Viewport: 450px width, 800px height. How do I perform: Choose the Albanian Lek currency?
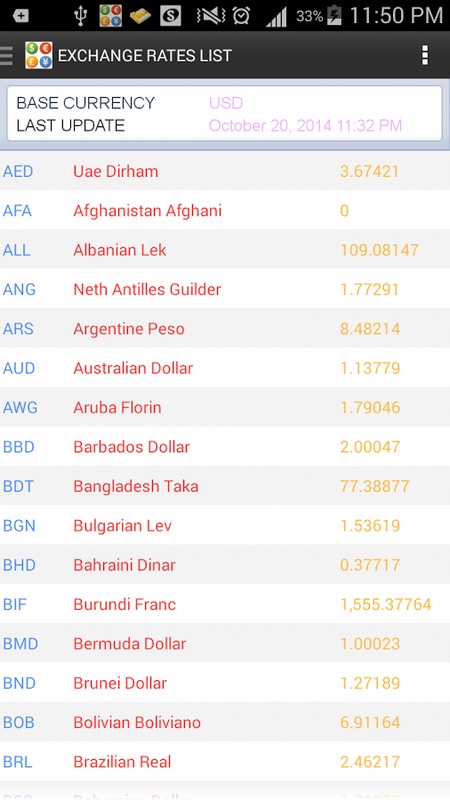pos(225,249)
